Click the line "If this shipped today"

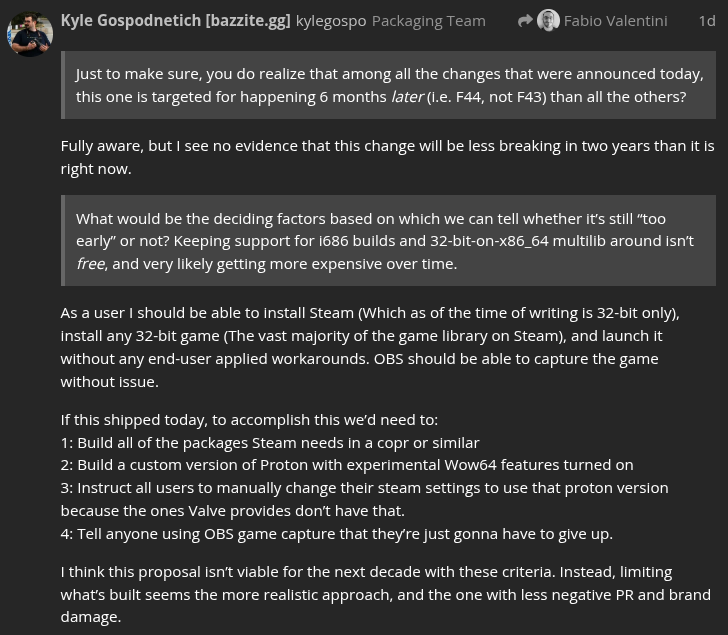tap(249, 420)
